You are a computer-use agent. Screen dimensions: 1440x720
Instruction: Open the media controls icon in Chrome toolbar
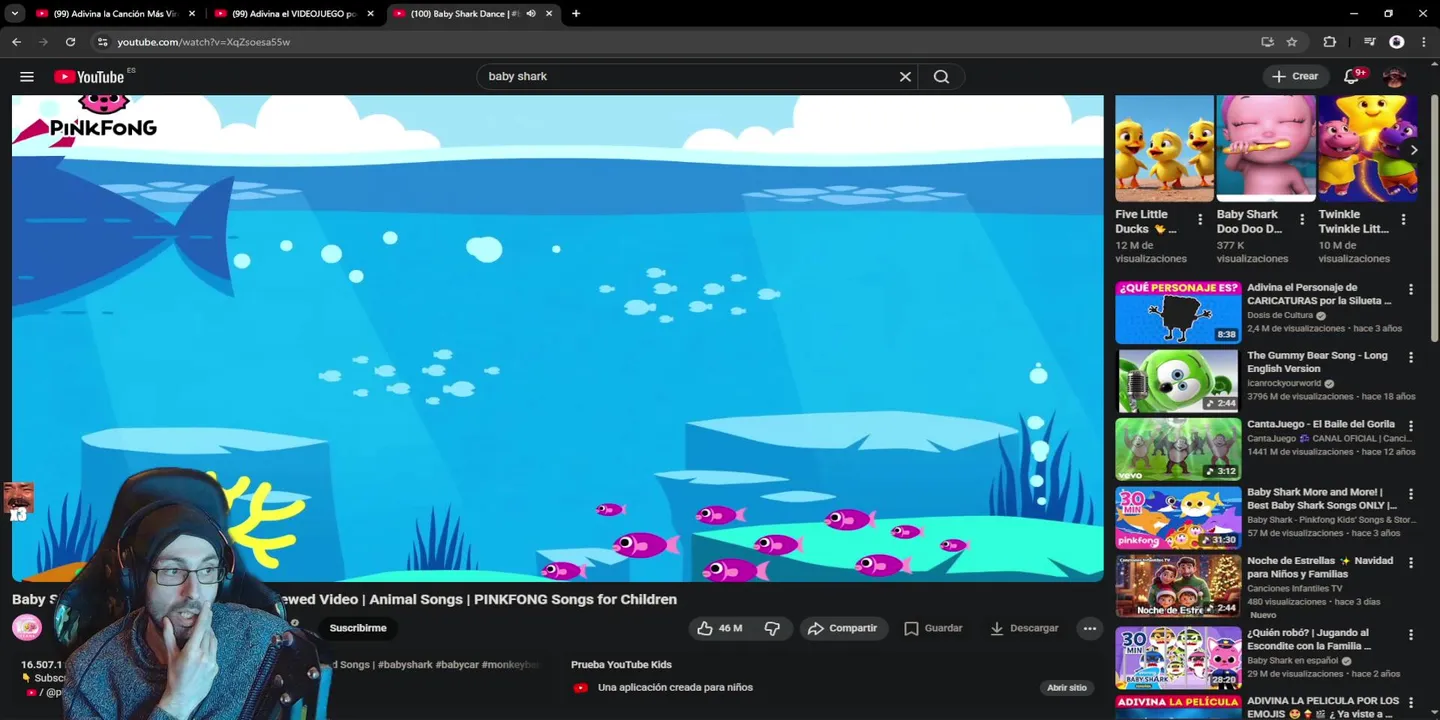(1369, 42)
